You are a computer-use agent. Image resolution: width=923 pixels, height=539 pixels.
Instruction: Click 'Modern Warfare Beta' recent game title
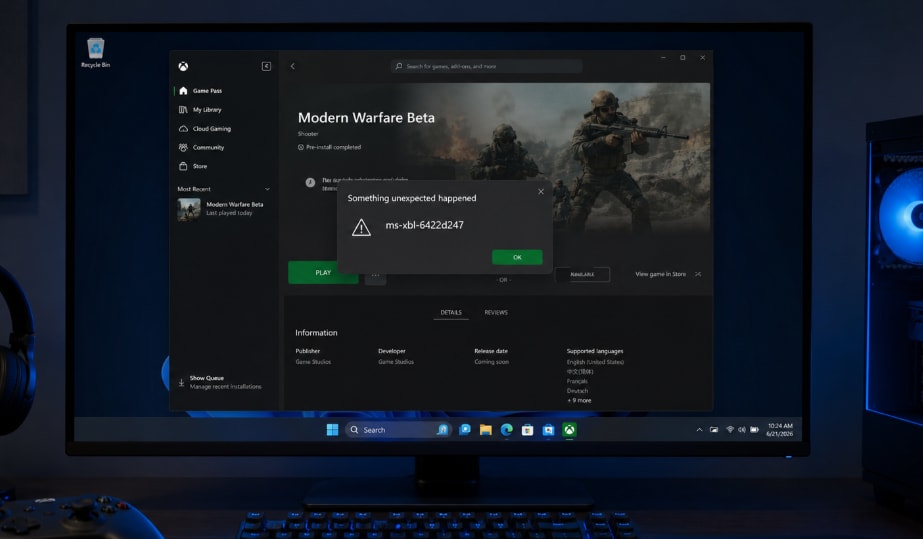[235, 204]
